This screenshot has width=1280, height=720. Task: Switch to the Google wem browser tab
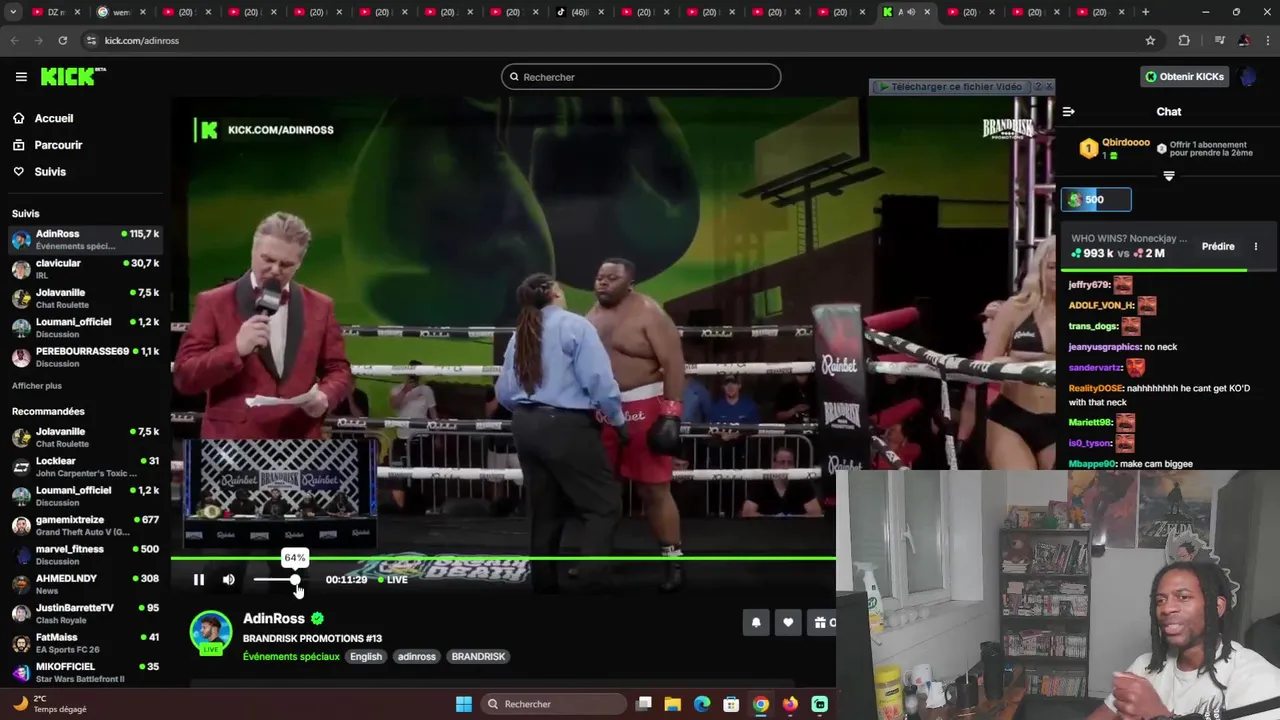pos(121,12)
